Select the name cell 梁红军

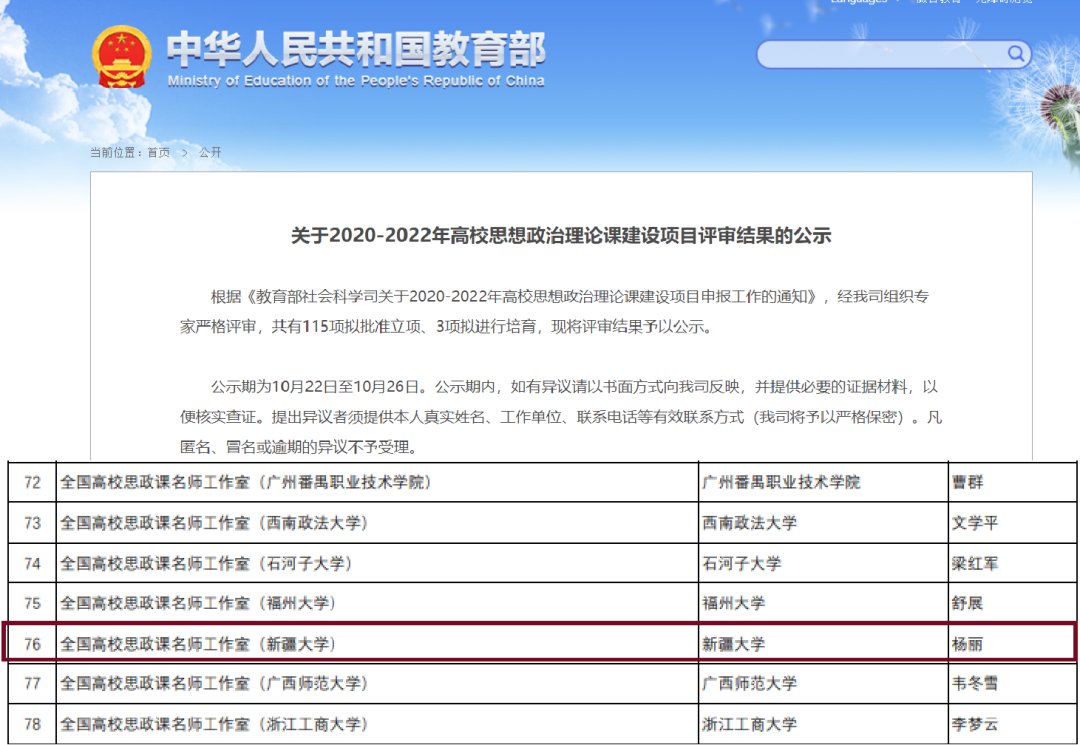click(975, 564)
